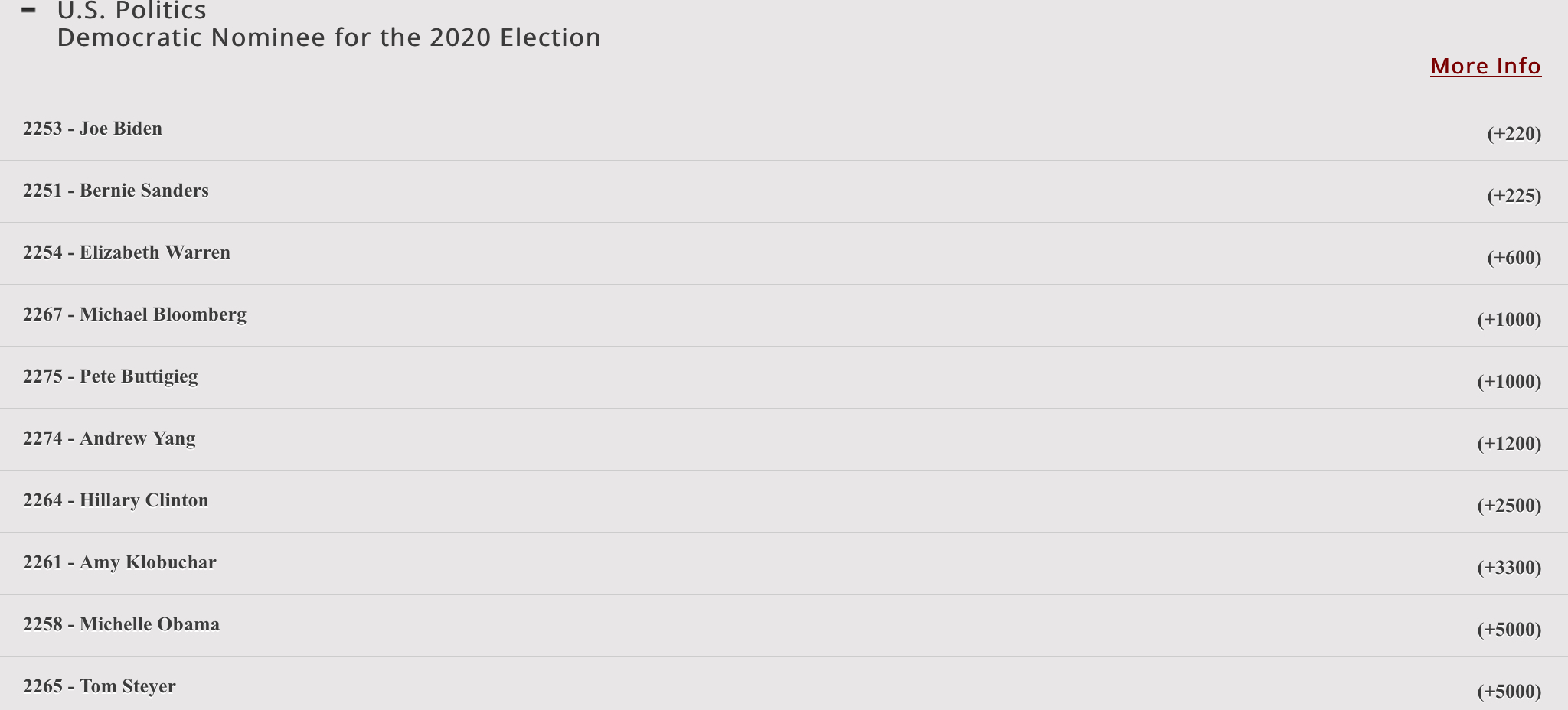The width and height of the screenshot is (1568, 710).
Task: Select Tom Steyer +5000 odds
Action: 1509,692
